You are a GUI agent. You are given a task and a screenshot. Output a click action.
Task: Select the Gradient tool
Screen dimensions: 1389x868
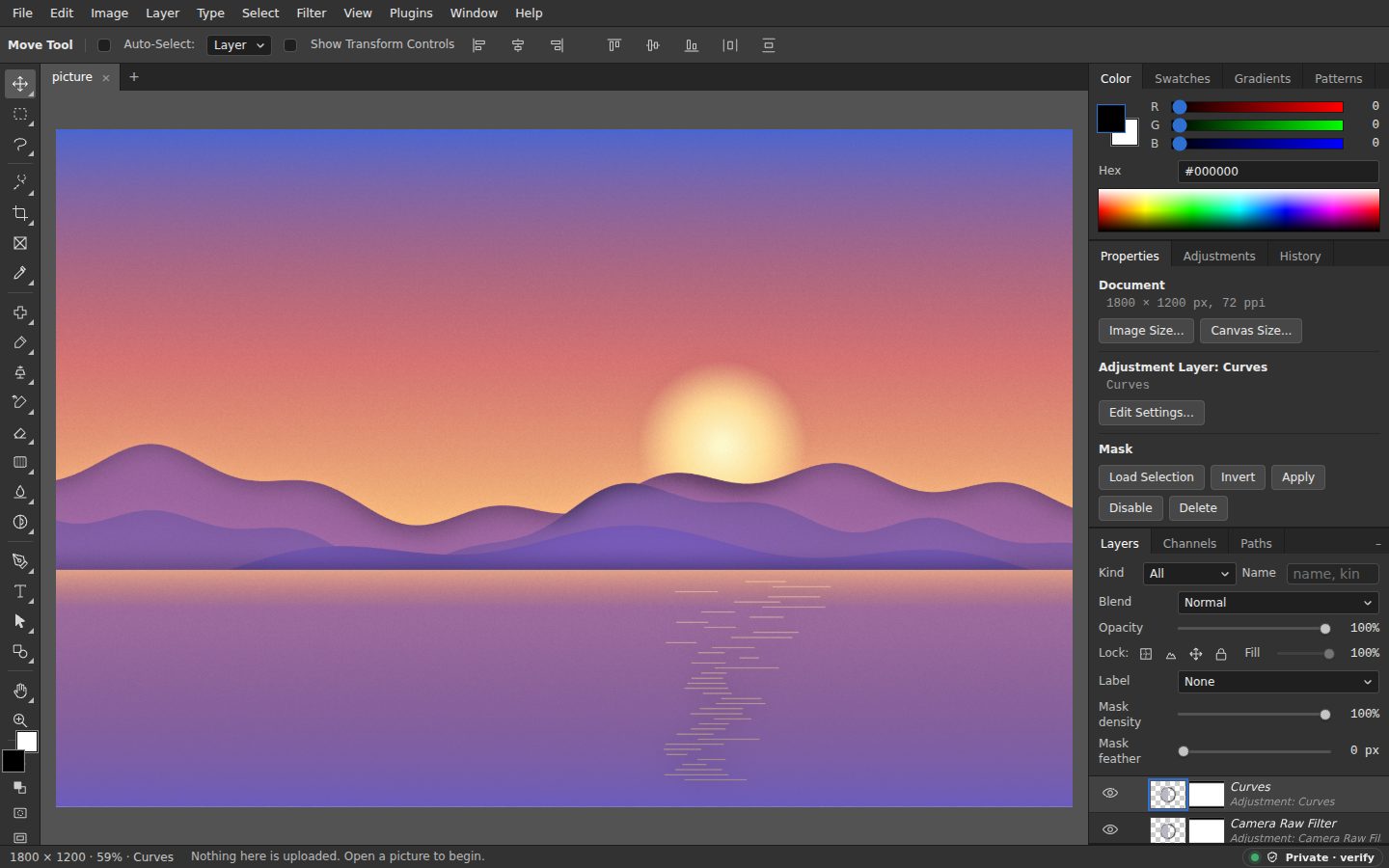(x=19, y=462)
